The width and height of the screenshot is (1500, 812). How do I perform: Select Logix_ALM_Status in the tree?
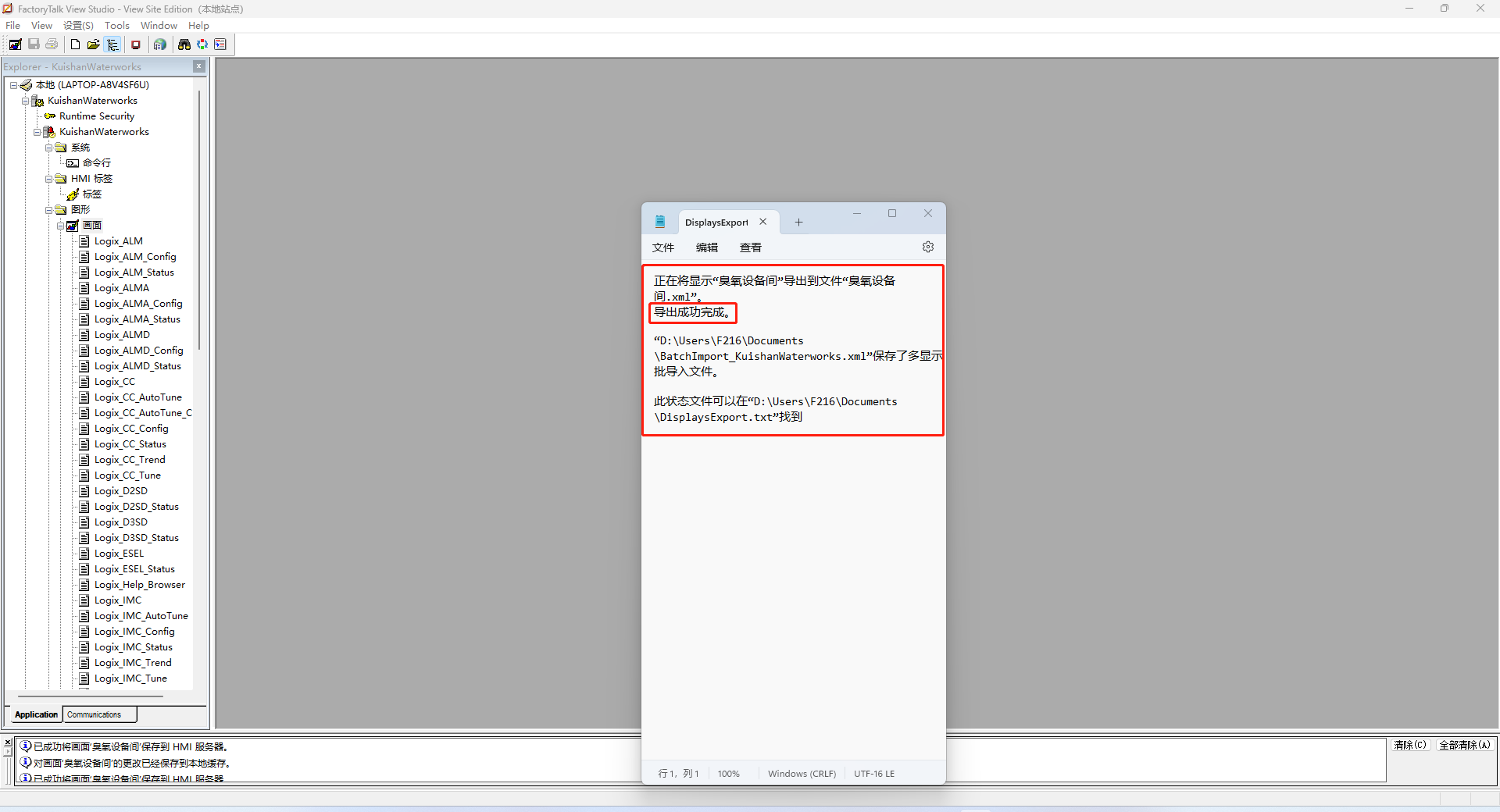(x=134, y=272)
